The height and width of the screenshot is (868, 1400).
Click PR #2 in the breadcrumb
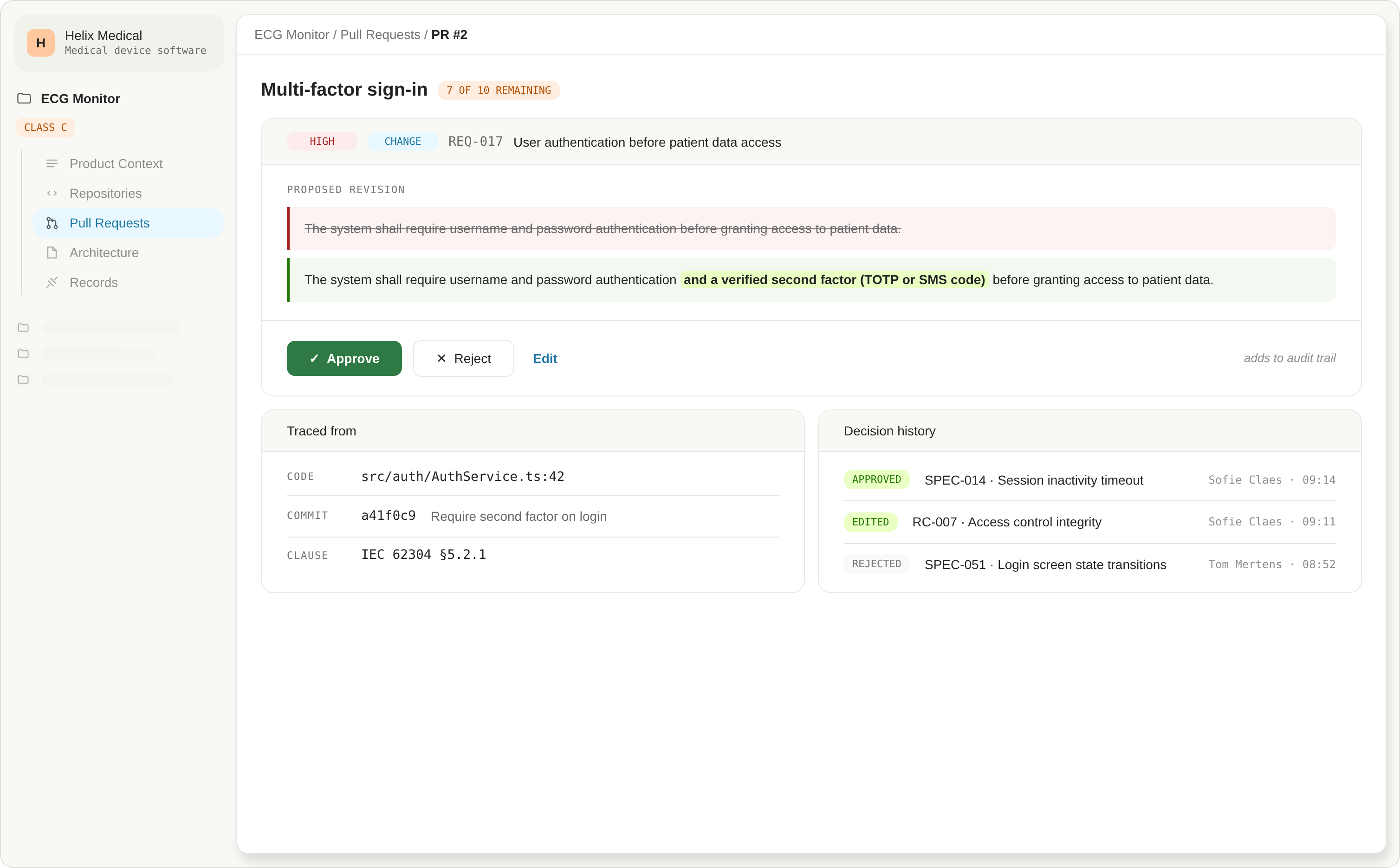(x=449, y=35)
